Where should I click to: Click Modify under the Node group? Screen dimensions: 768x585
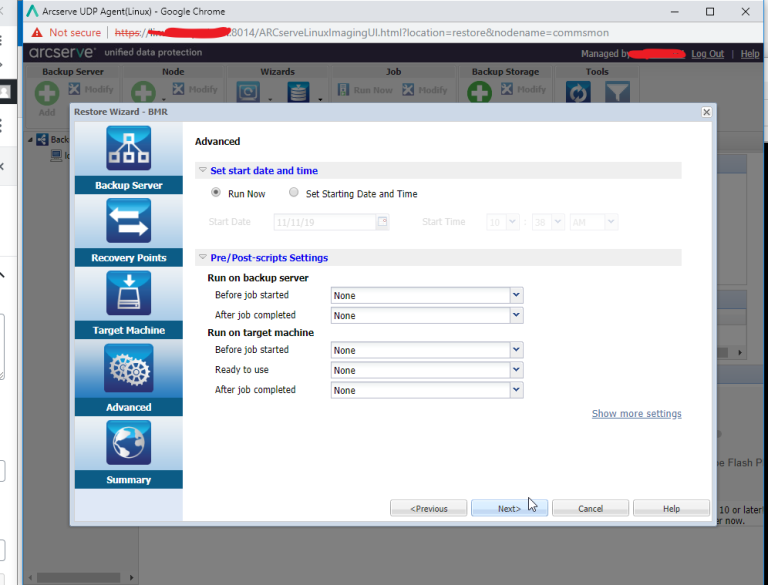pos(195,89)
